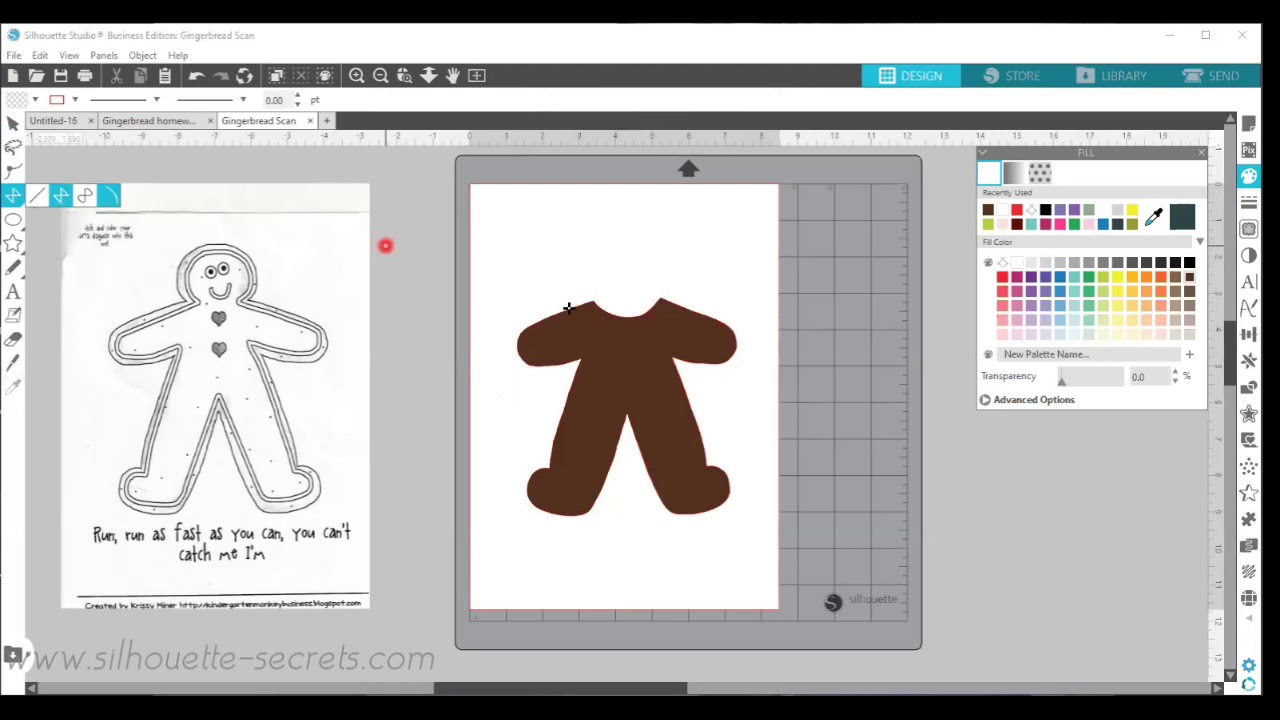1280x720 pixels.
Task: Pick color with the eyedropper tool
Action: click(x=1154, y=217)
